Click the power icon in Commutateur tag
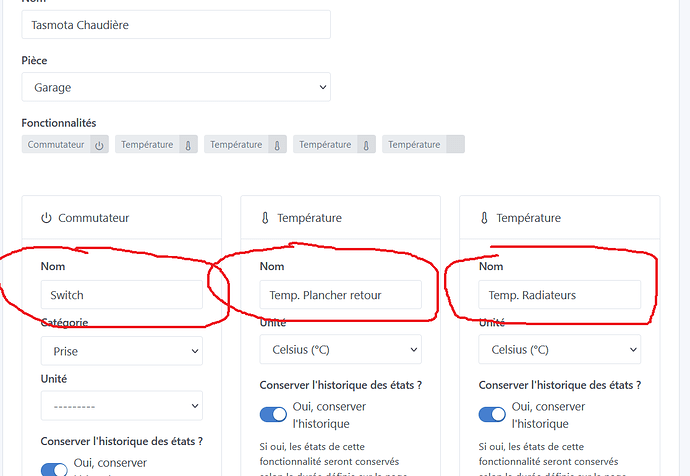This screenshot has height=476, width=690. pos(99,145)
